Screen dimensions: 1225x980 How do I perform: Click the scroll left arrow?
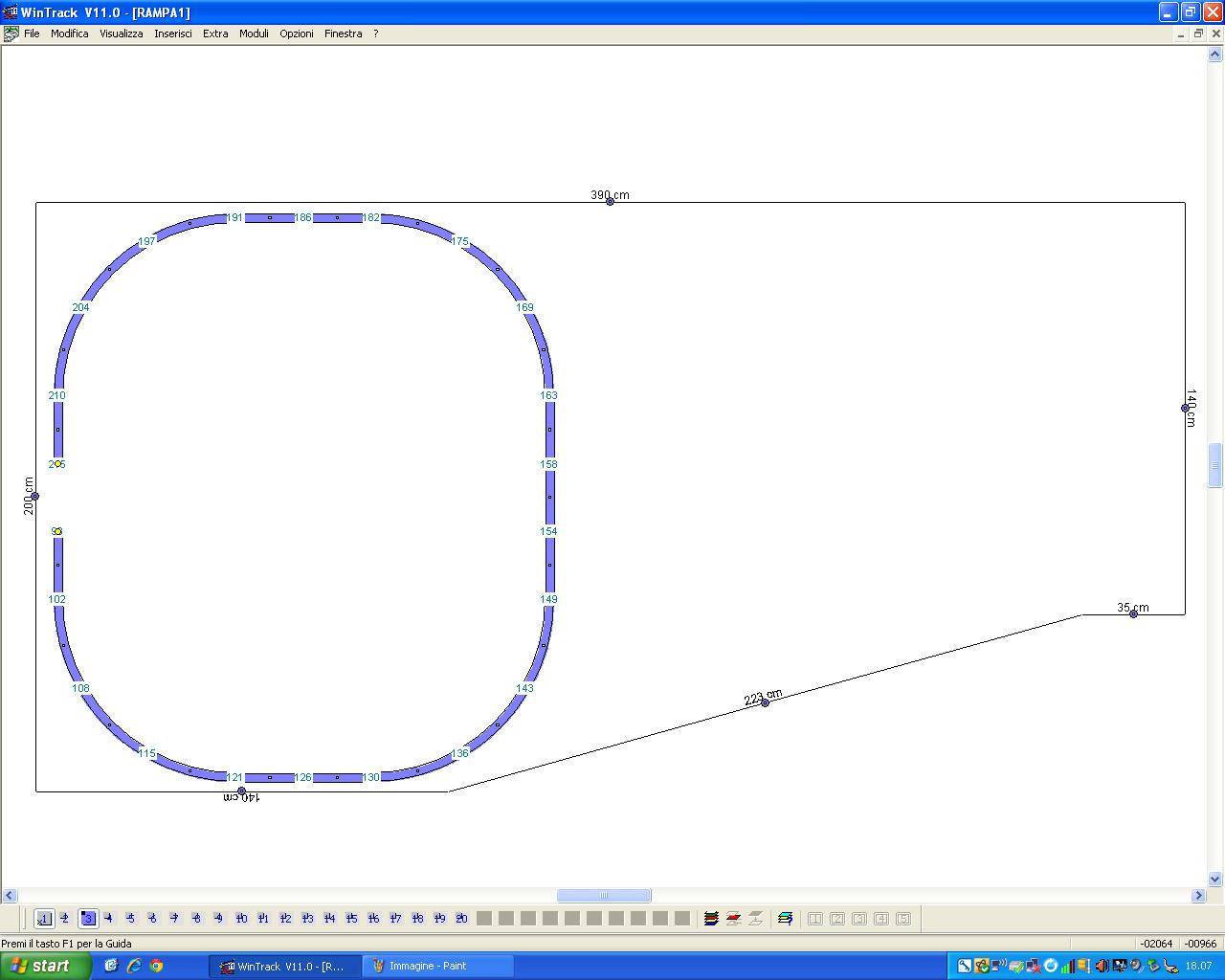(x=10, y=896)
